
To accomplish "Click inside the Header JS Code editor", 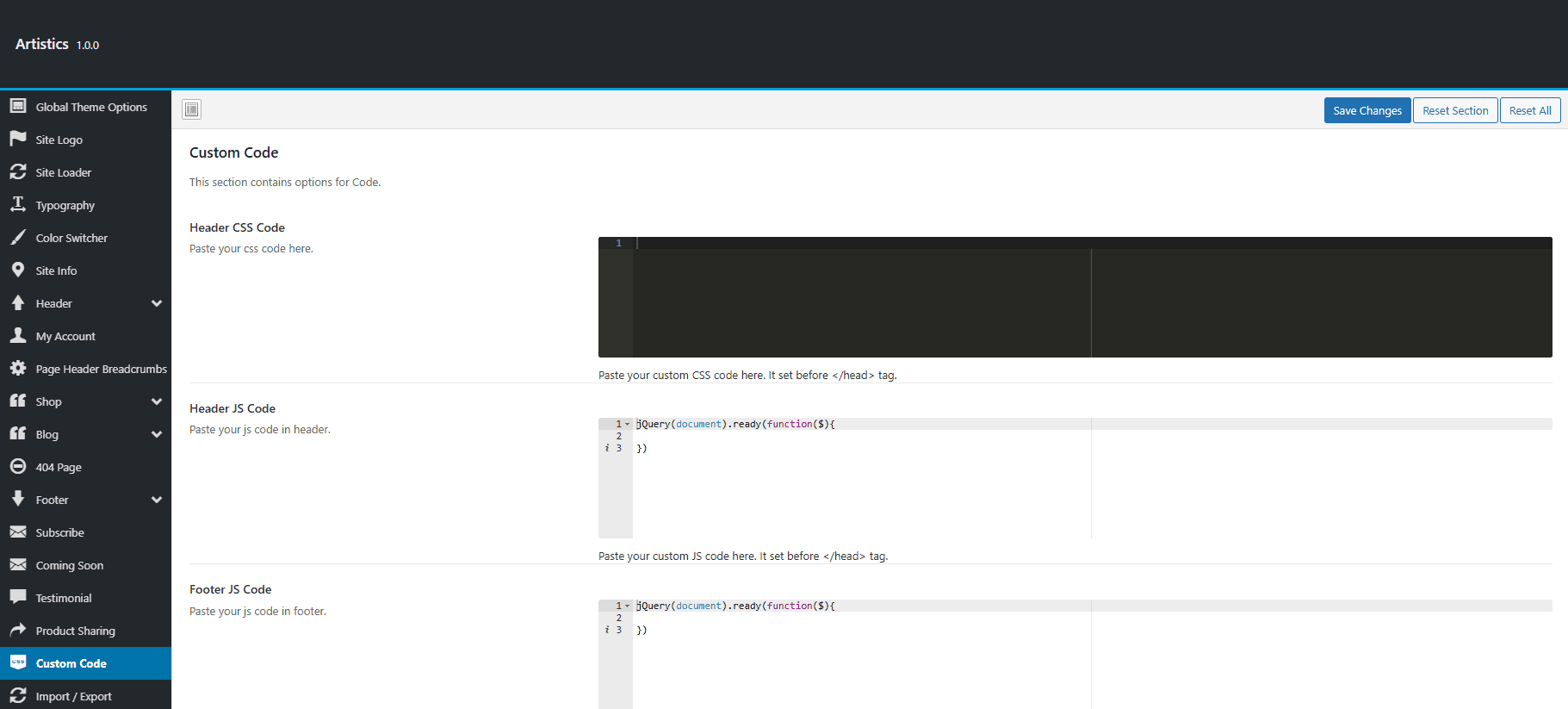I will coord(1075,478).
